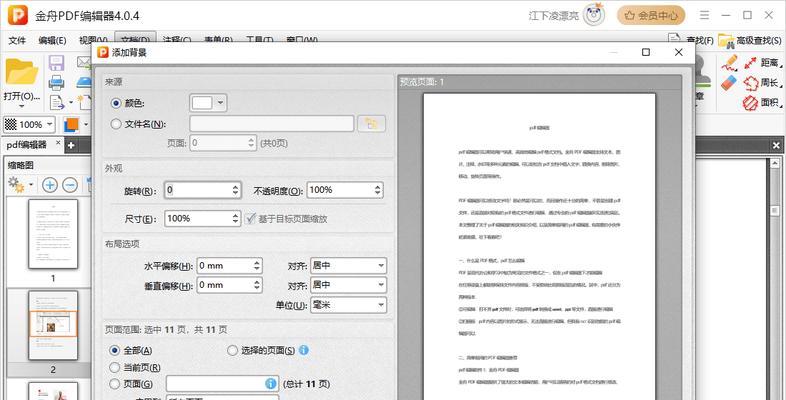Click the 打开(O)... button label
The width and height of the screenshot is (786, 400).
coord(22,96)
